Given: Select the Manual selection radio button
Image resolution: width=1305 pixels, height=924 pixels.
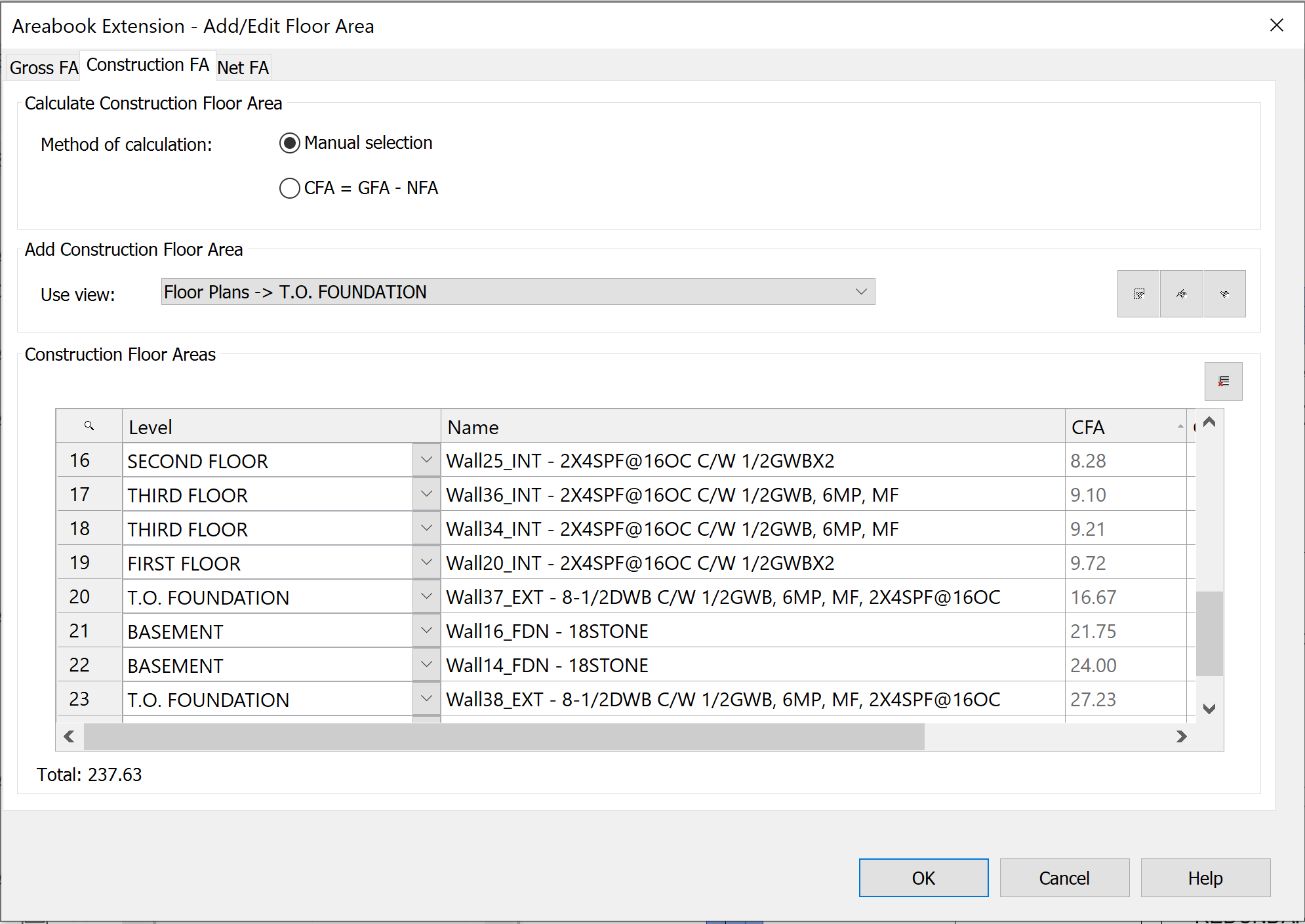Looking at the screenshot, I should pos(289,143).
